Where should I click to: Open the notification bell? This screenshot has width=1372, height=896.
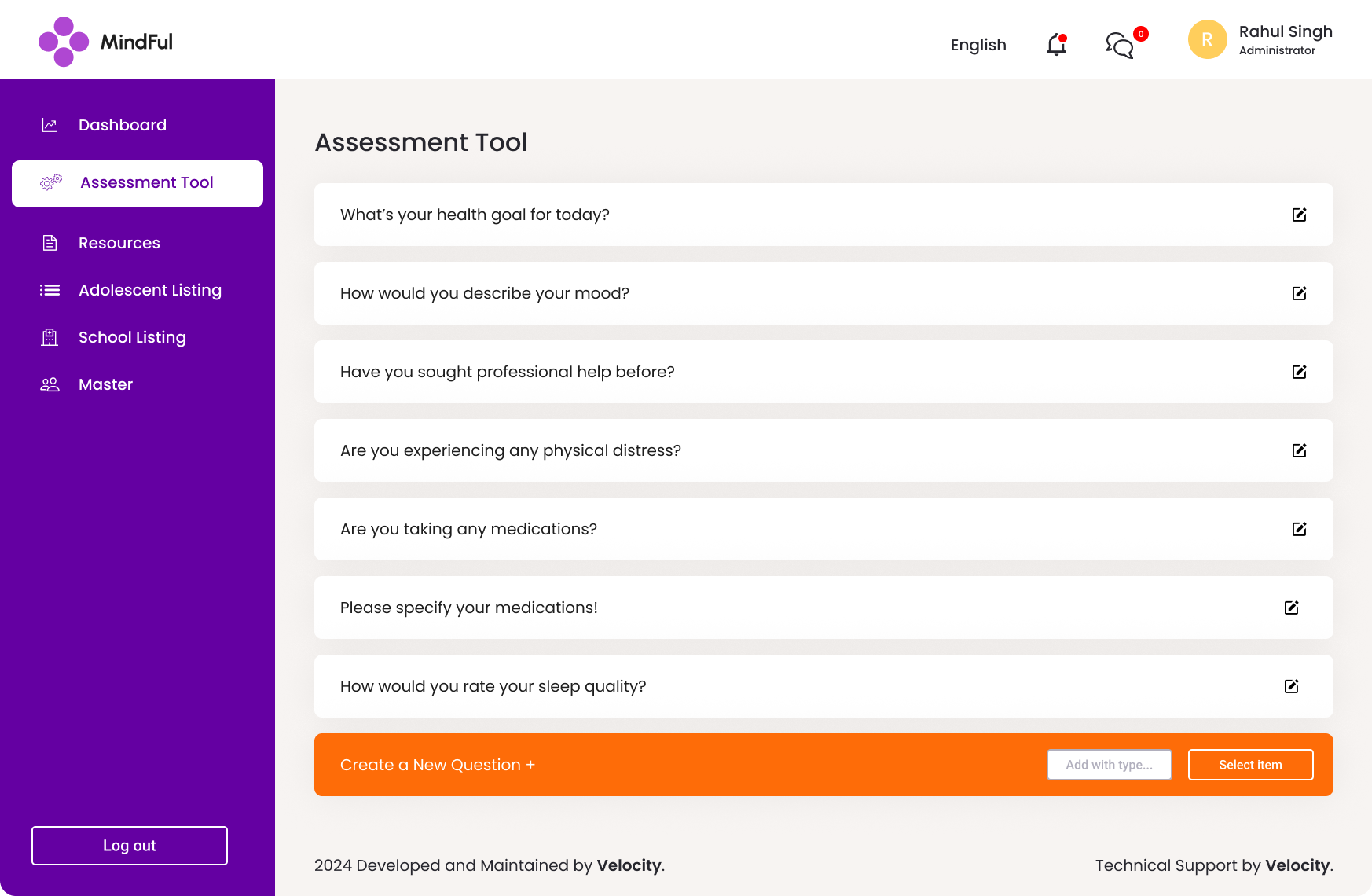point(1055,45)
